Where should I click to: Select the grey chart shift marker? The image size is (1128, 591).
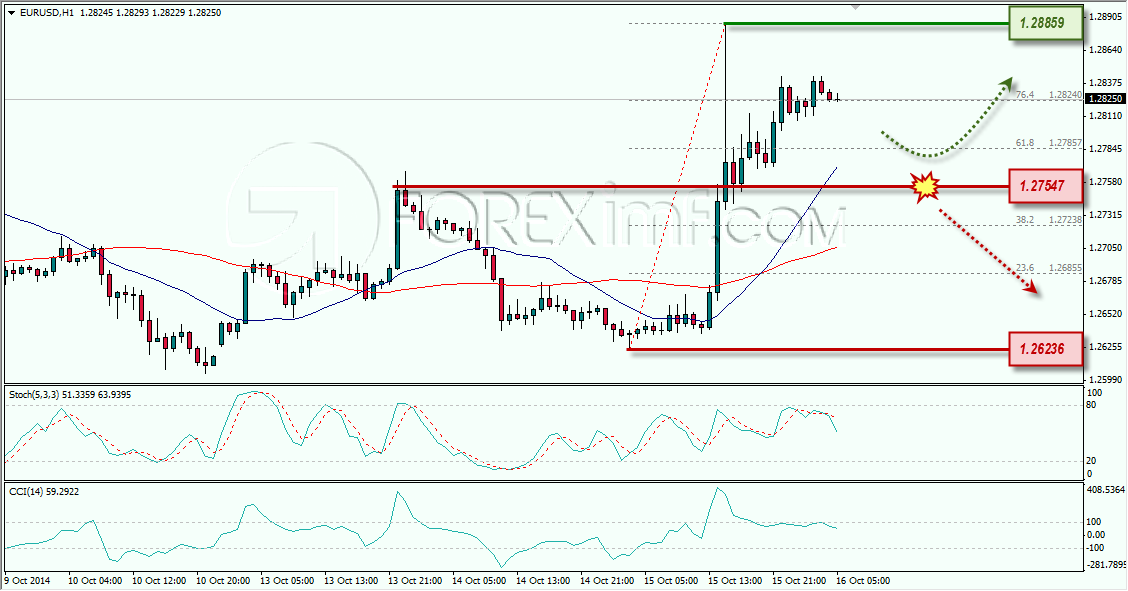coord(855,7)
